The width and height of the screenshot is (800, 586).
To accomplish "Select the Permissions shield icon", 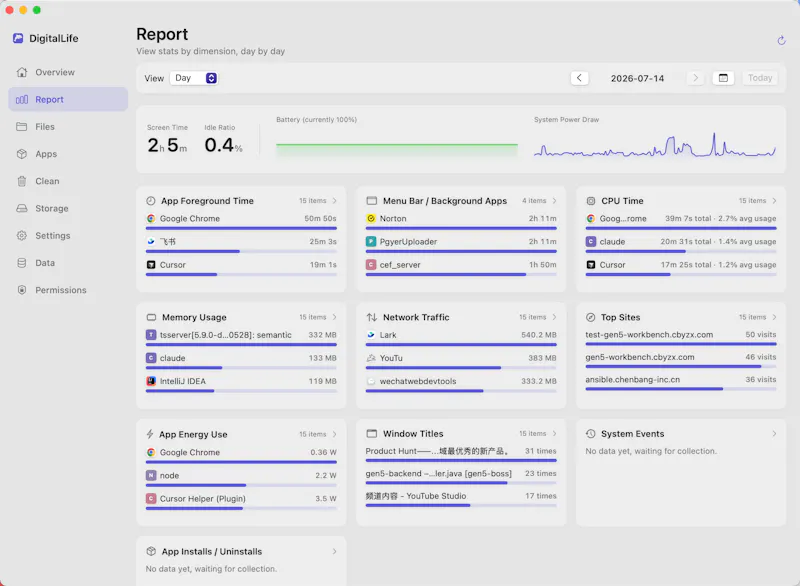I will tap(21, 290).
